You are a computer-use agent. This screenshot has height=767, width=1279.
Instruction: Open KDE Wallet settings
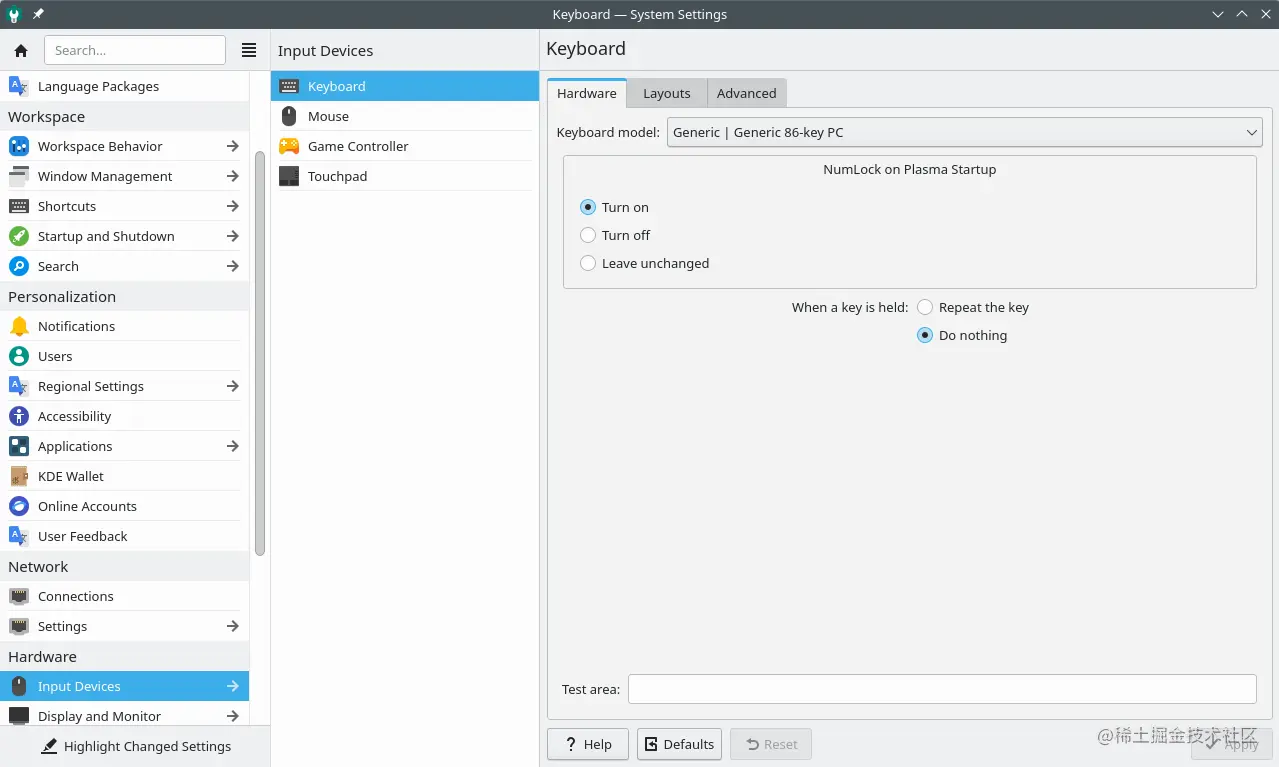(x=124, y=476)
